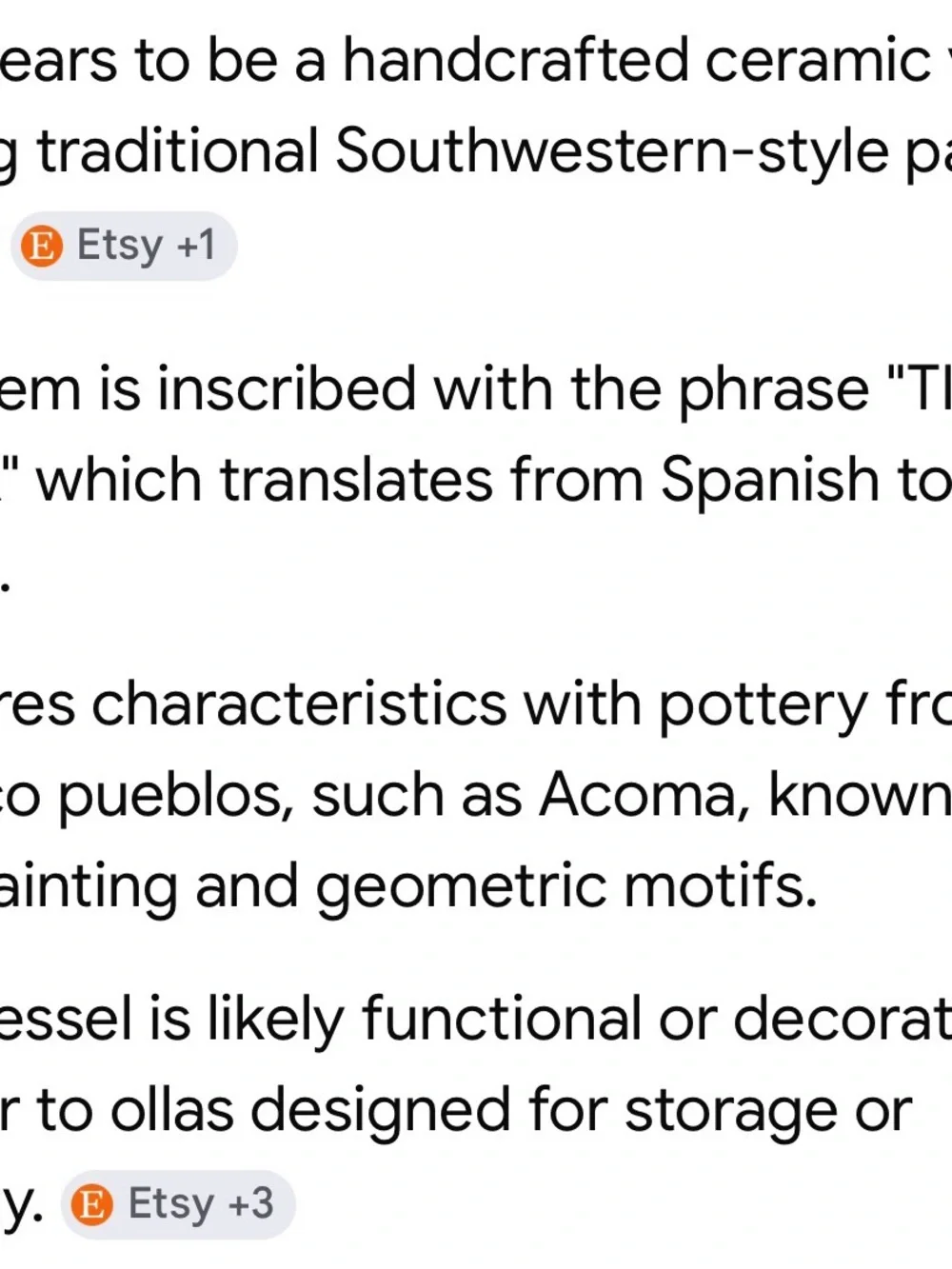Click the word "characteristics" in the paragraph
Viewport: 952px width, 1269px height.
[x=299, y=704]
